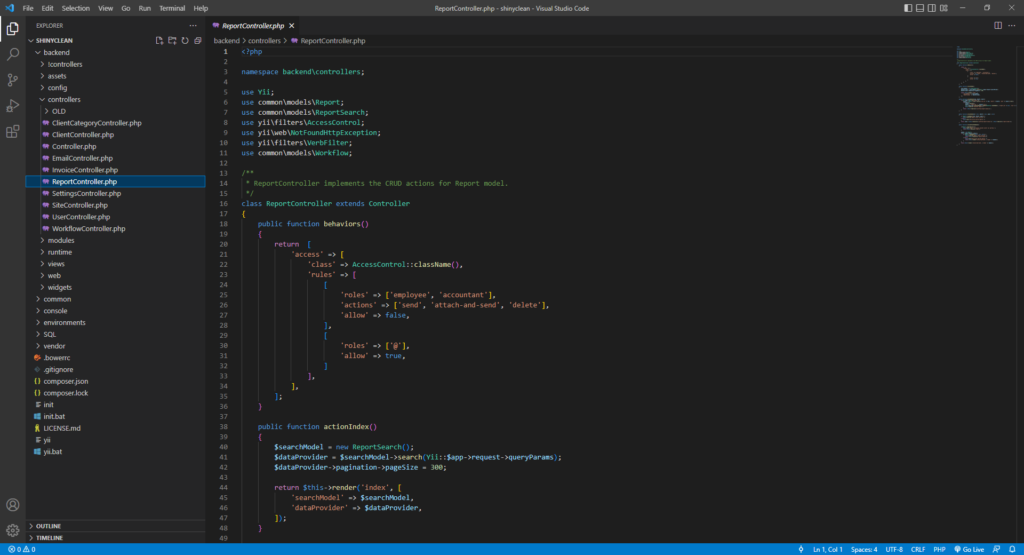Refresh the Explorer file tree
This screenshot has width=1024, height=555.
185,40
